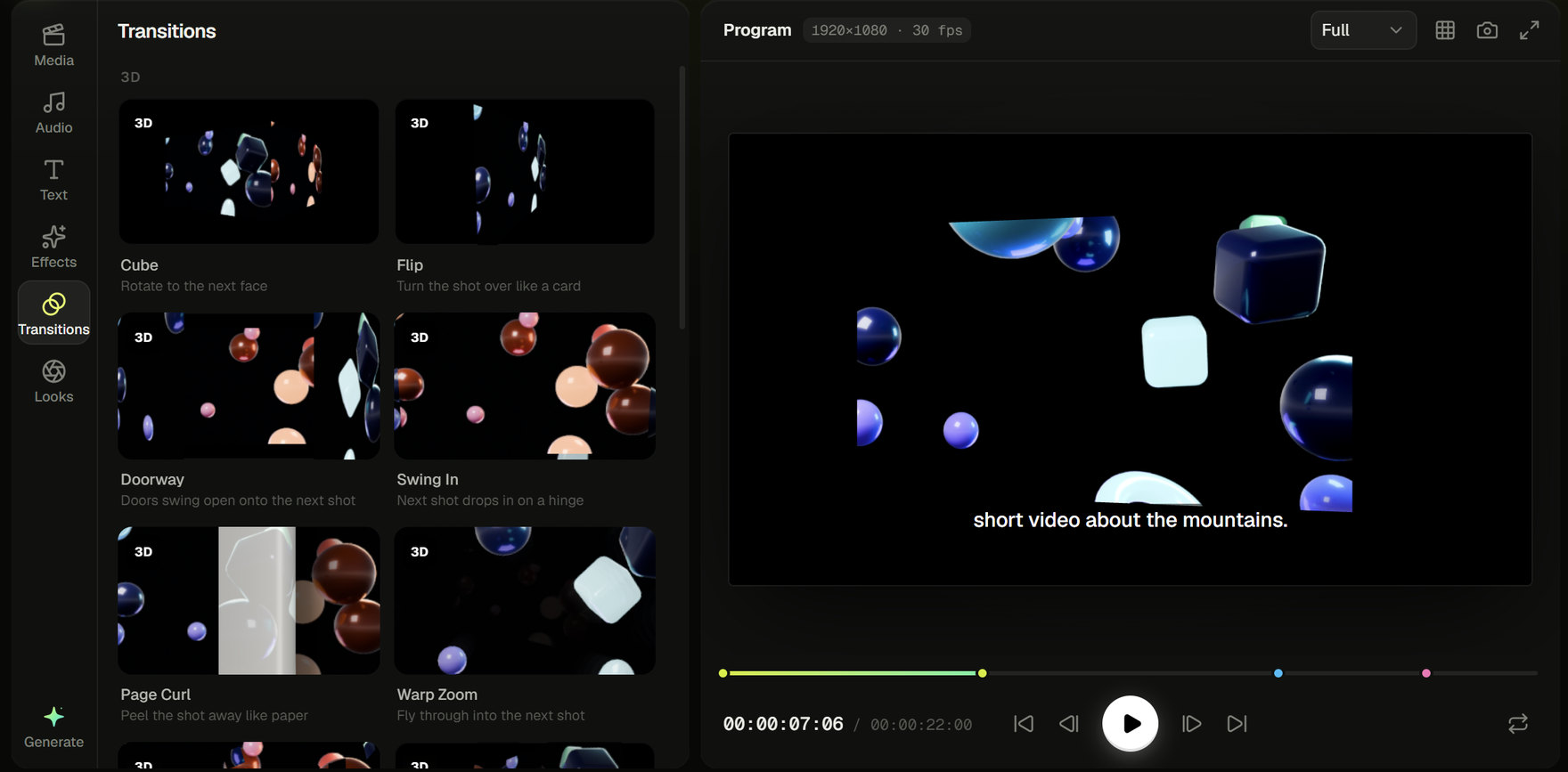Click the mountains subtitle caption in preview
Image resolution: width=1568 pixels, height=772 pixels.
tap(1131, 520)
